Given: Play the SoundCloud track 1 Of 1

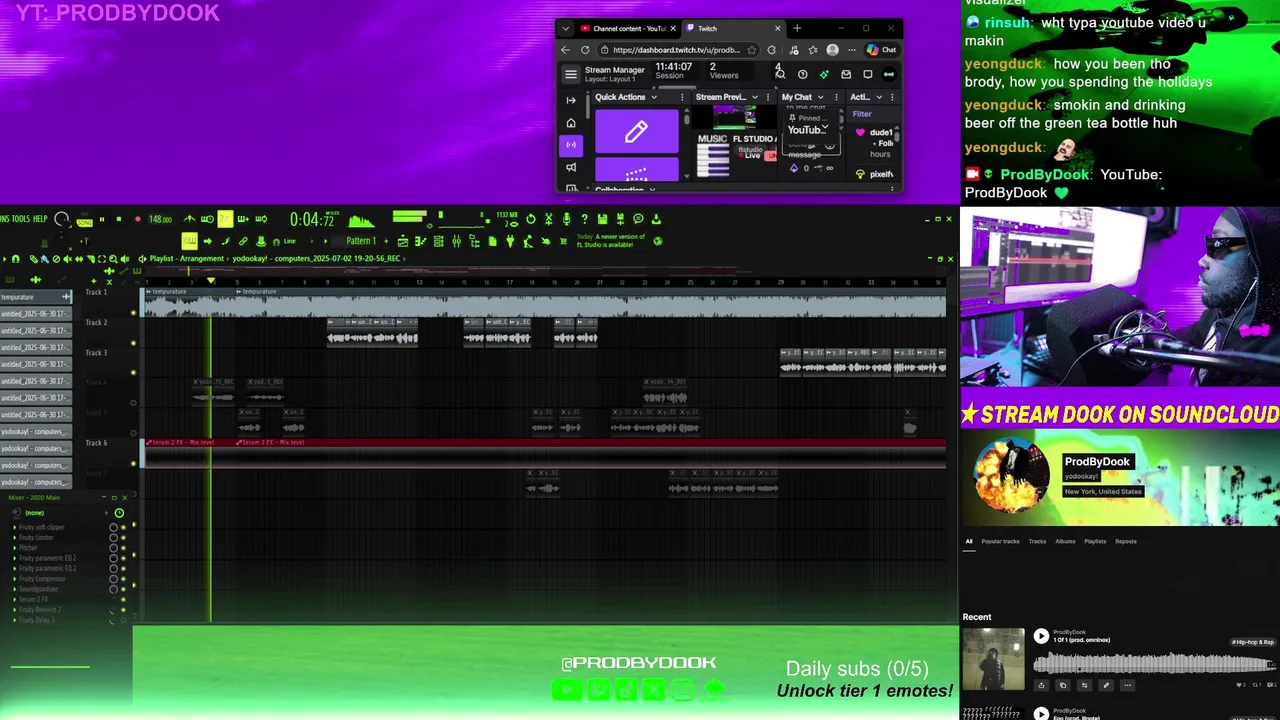Looking at the screenshot, I should coord(1041,636).
